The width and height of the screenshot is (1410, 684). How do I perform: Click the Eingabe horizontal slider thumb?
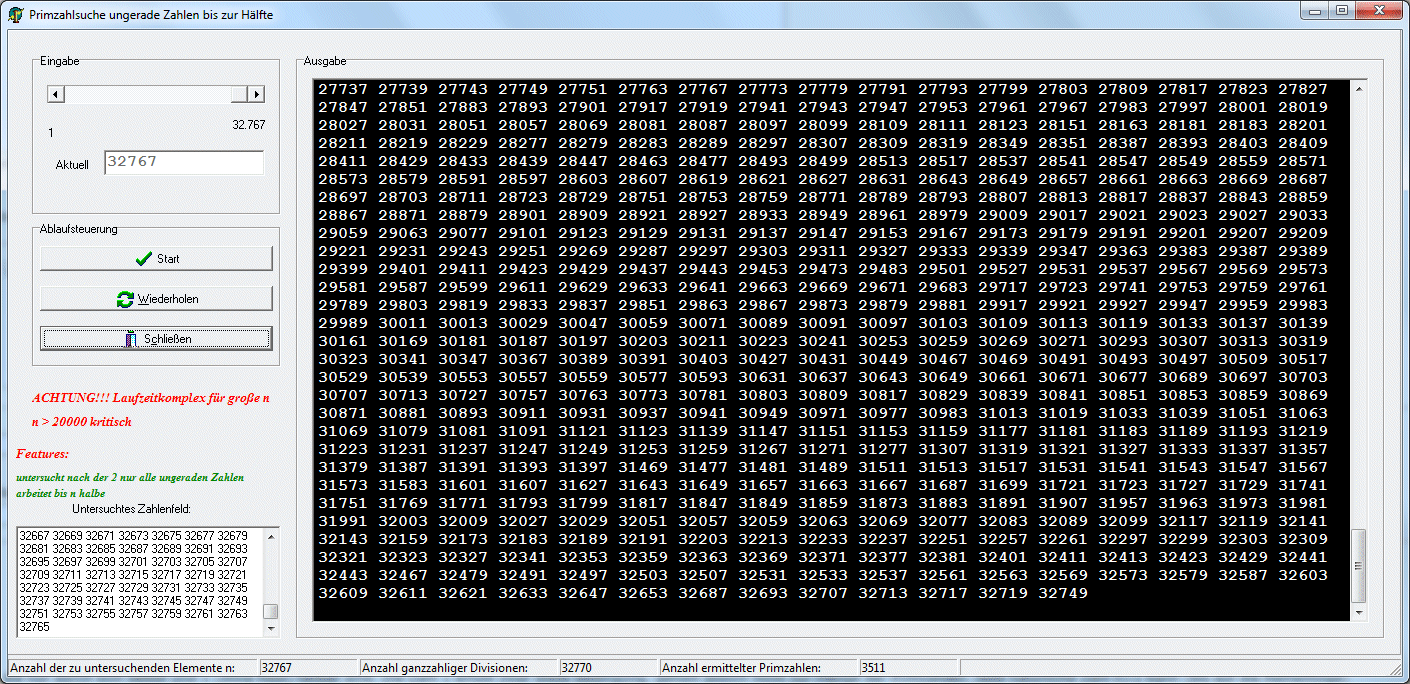pyautogui.click(x=238, y=94)
